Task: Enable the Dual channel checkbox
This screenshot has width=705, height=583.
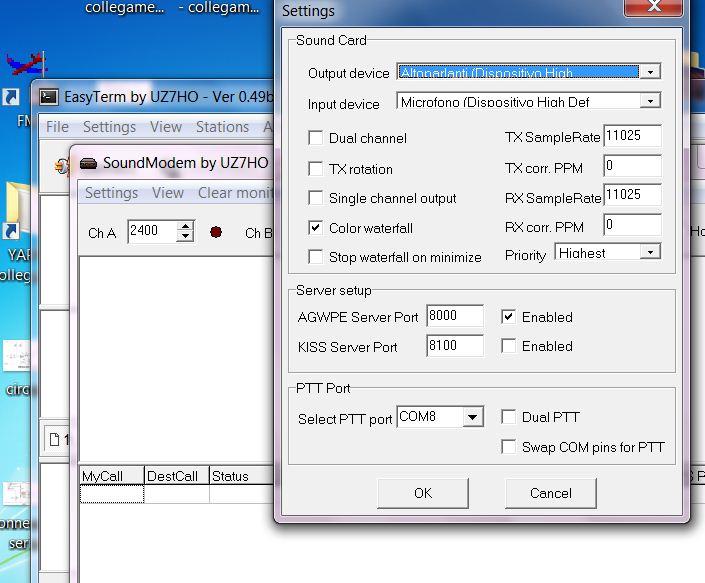Action: 316,138
